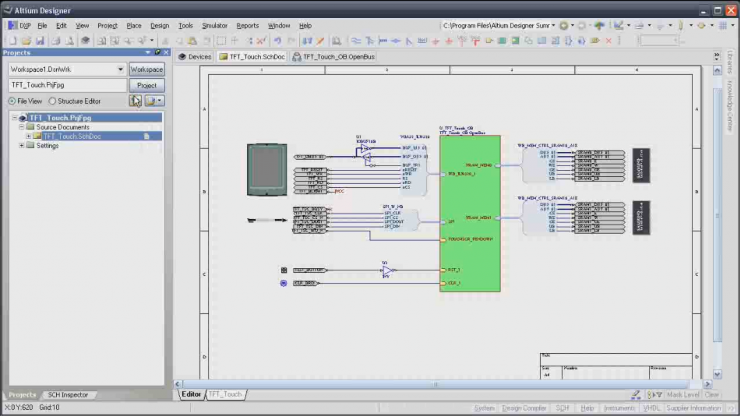
Task: Pin the Projects panel with the pin icon
Action: [157, 52]
